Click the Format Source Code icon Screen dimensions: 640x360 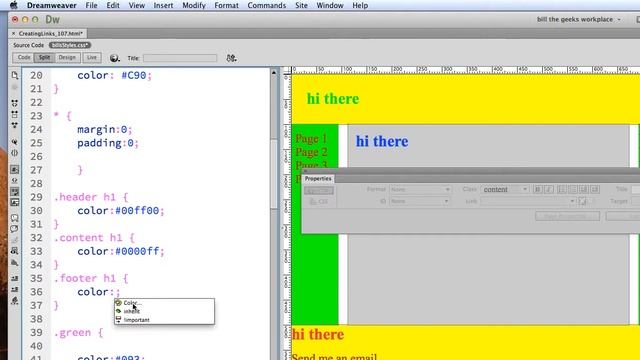pyautogui.click(x=15, y=301)
